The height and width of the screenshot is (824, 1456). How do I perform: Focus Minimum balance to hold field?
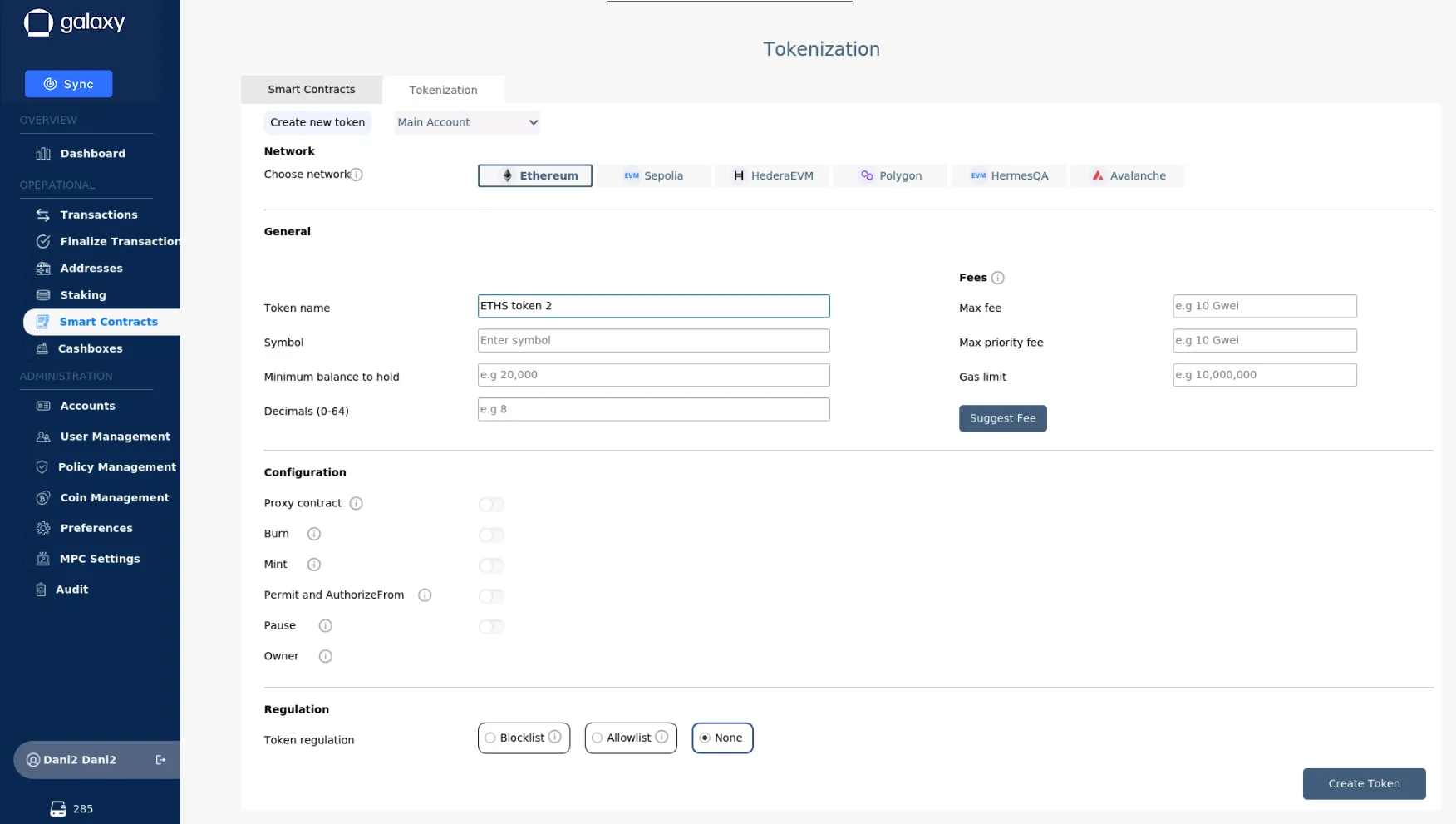(653, 375)
